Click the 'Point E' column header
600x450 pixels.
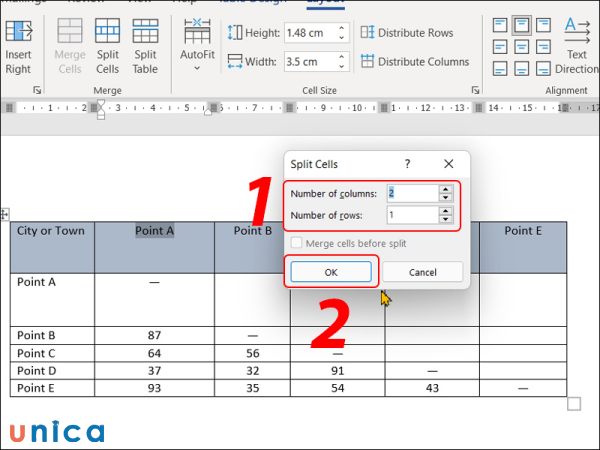pos(523,247)
